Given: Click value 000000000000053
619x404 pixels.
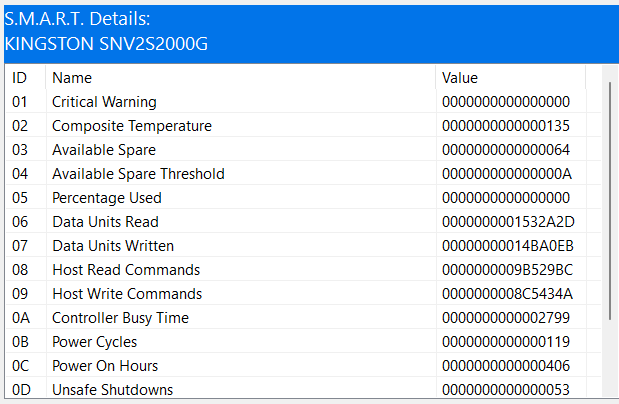Looking at the screenshot, I should [x=506, y=390].
